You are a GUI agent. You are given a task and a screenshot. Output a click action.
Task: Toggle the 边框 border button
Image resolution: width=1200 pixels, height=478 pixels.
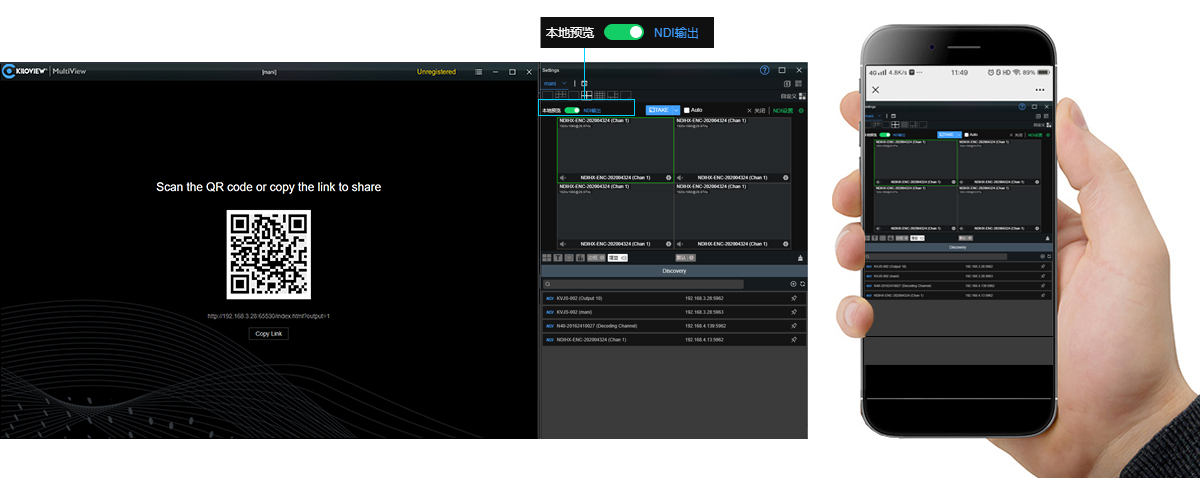coord(596,258)
